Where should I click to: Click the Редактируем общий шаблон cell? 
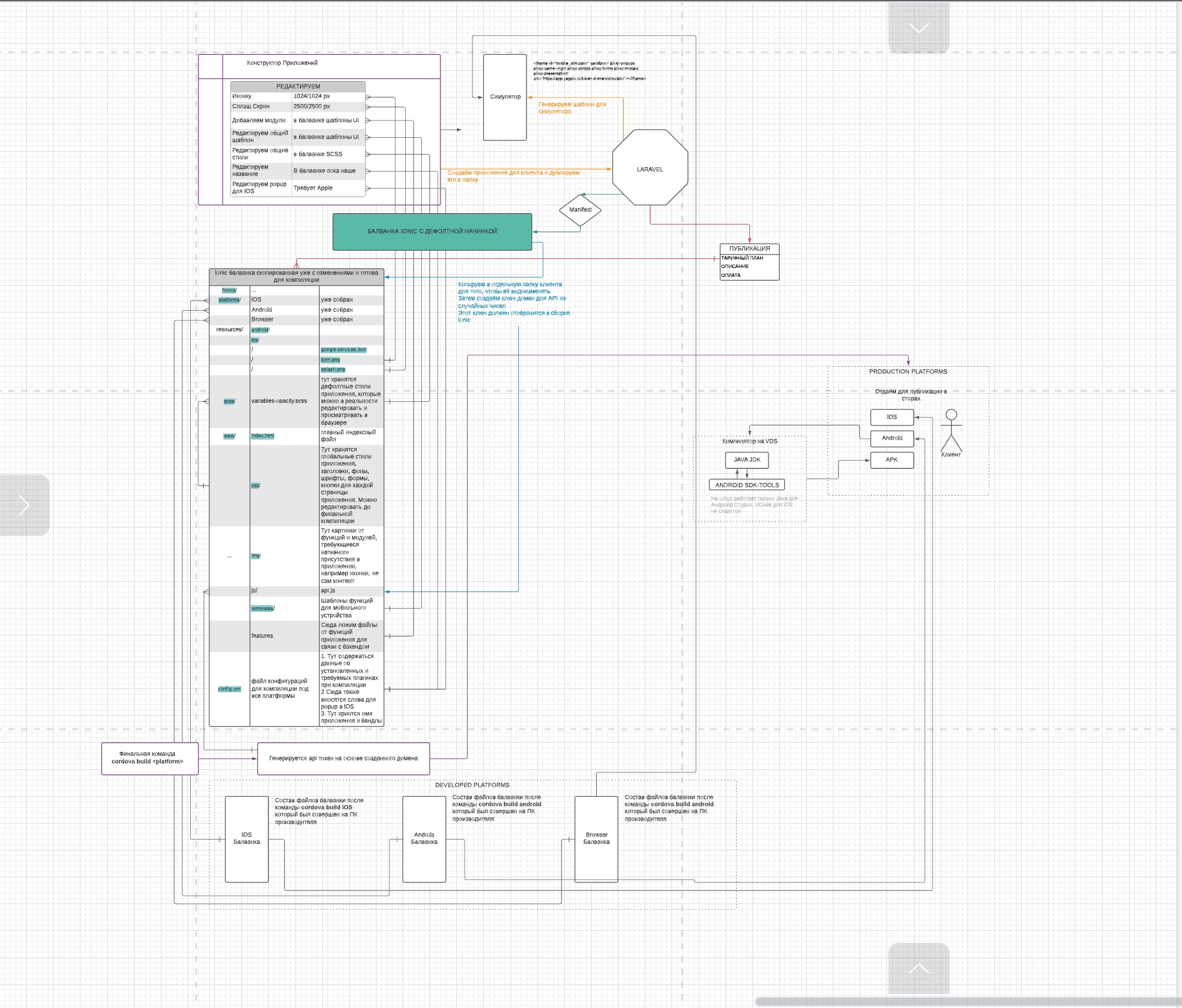pos(261,137)
